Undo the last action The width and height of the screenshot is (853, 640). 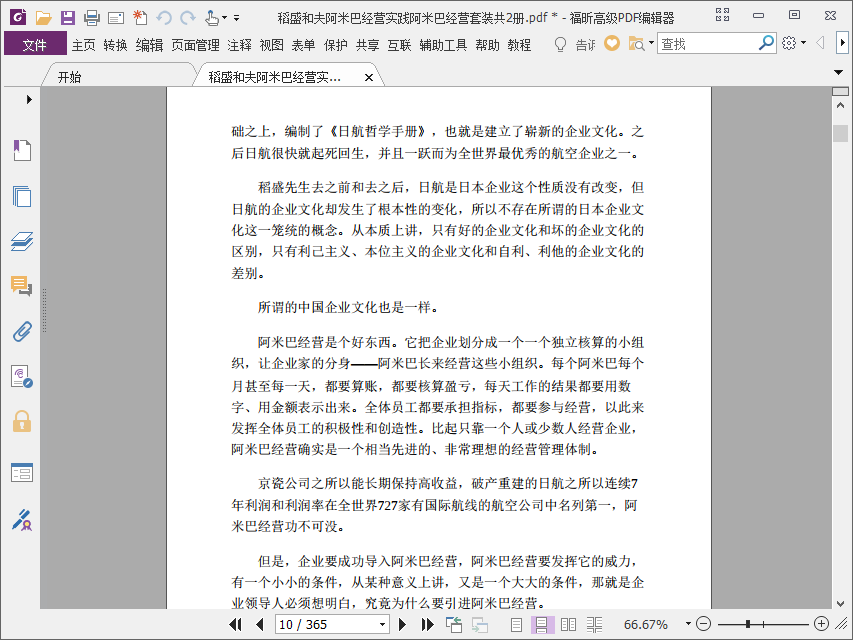[163, 18]
